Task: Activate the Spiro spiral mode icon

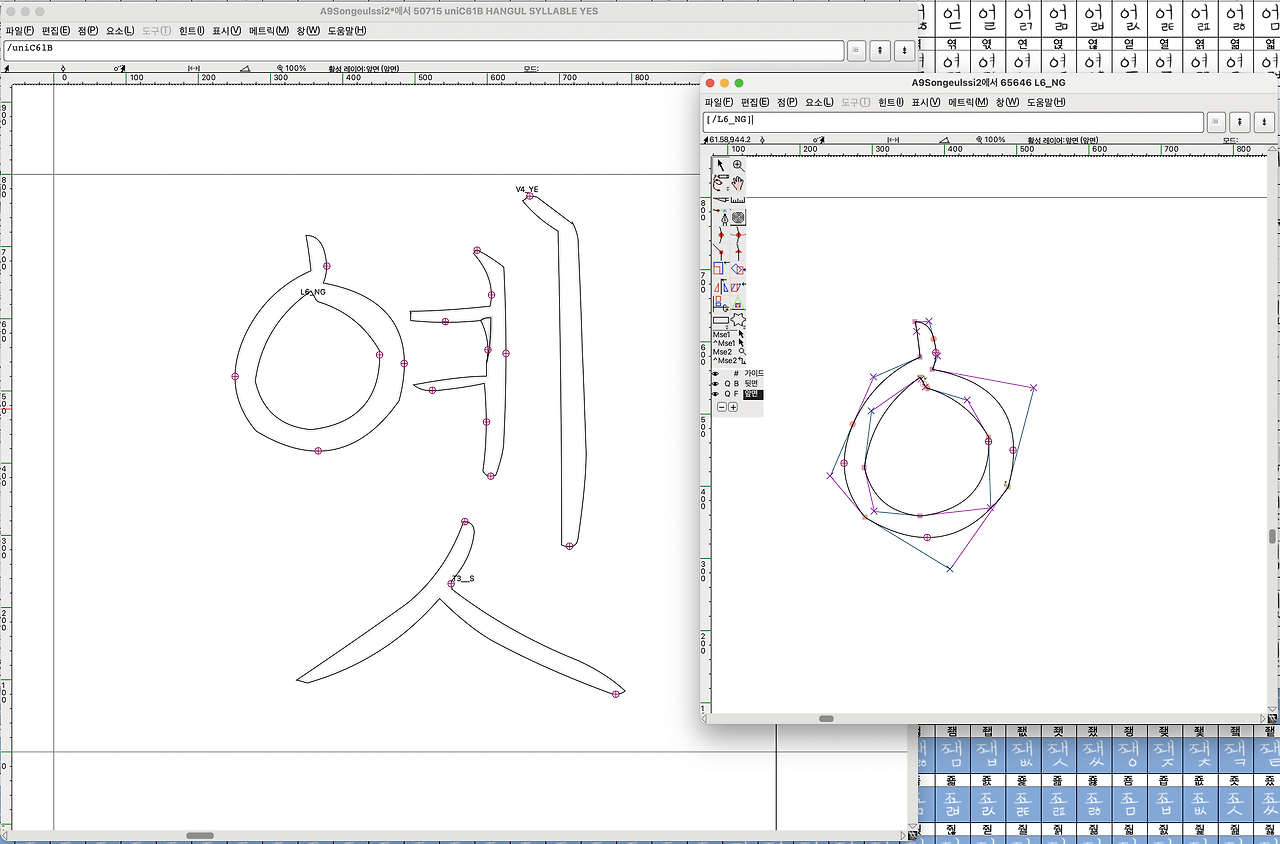Action: (738, 217)
